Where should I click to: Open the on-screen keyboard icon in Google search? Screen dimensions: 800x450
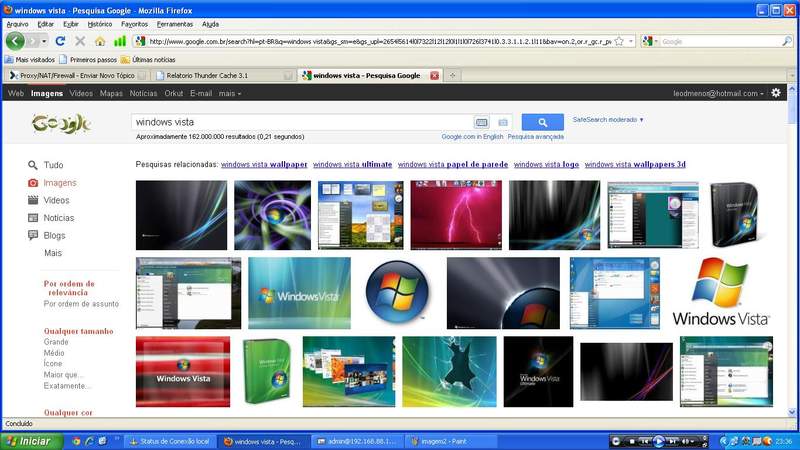point(481,122)
